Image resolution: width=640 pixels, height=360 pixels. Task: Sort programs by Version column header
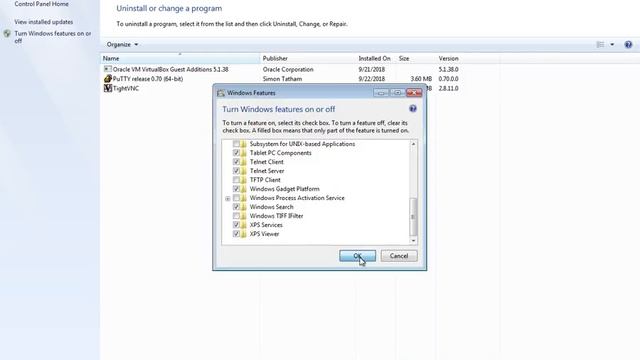coord(468,58)
